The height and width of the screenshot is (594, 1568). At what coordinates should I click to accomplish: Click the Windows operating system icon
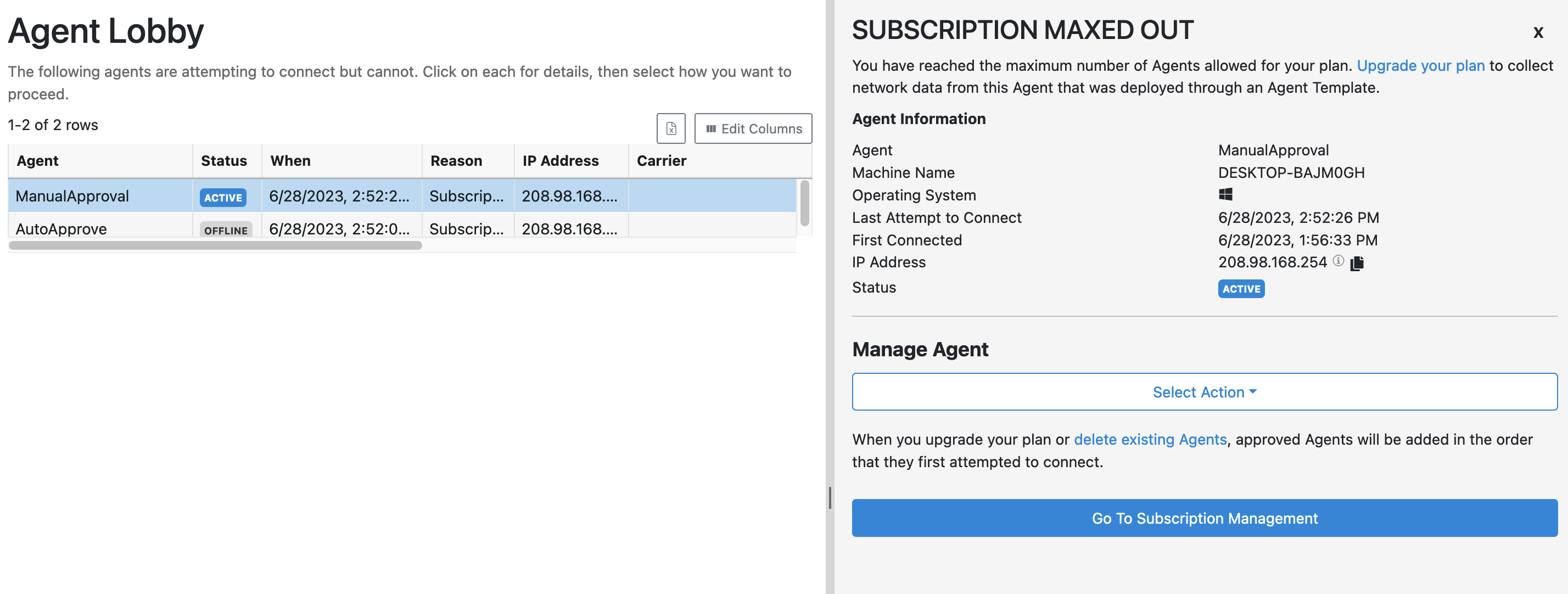coord(1225,195)
